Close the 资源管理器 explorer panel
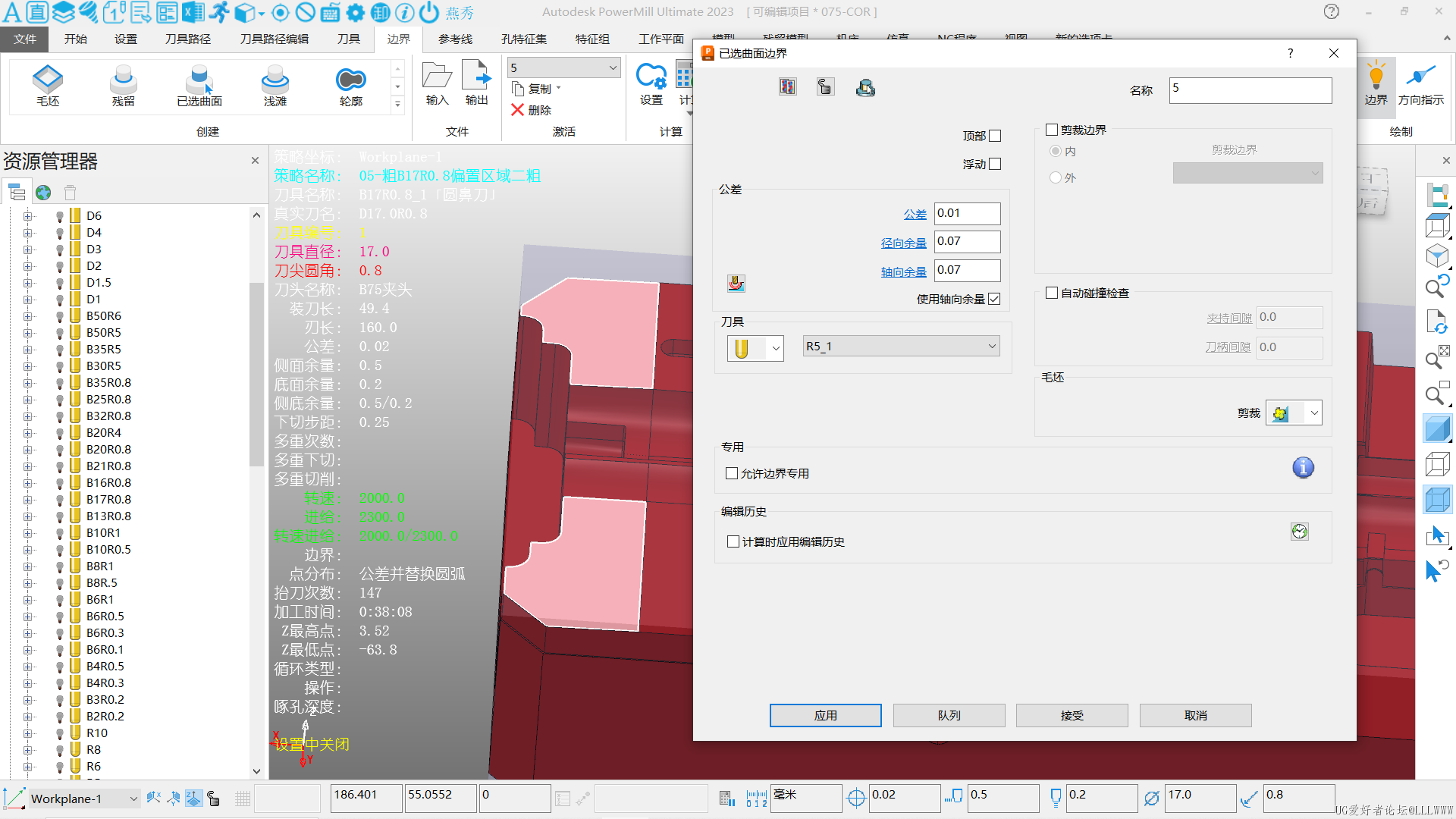This screenshot has width=1456, height=819. (255, 160)
